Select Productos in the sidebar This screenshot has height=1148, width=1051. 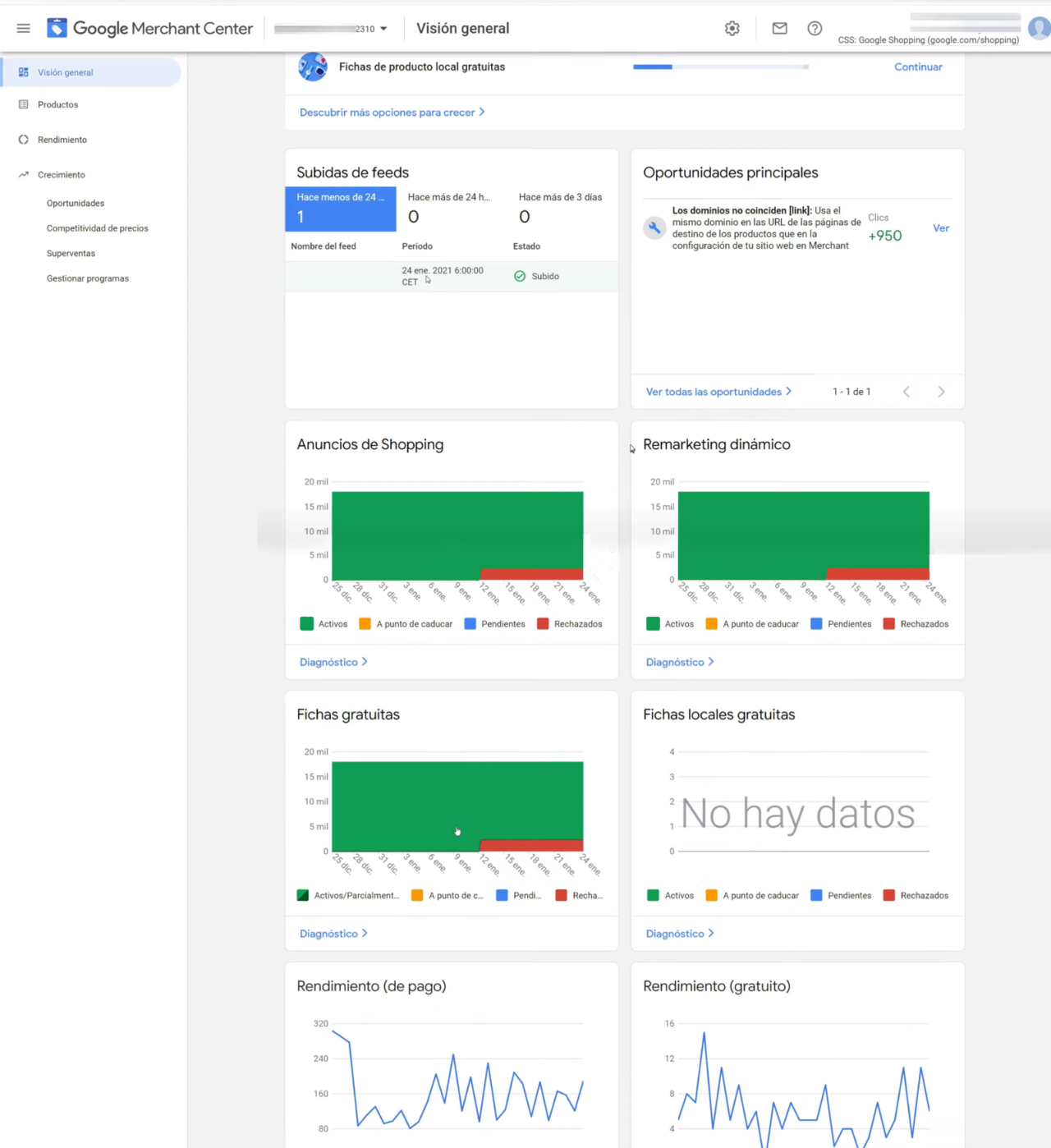click(x=57, y=105)
